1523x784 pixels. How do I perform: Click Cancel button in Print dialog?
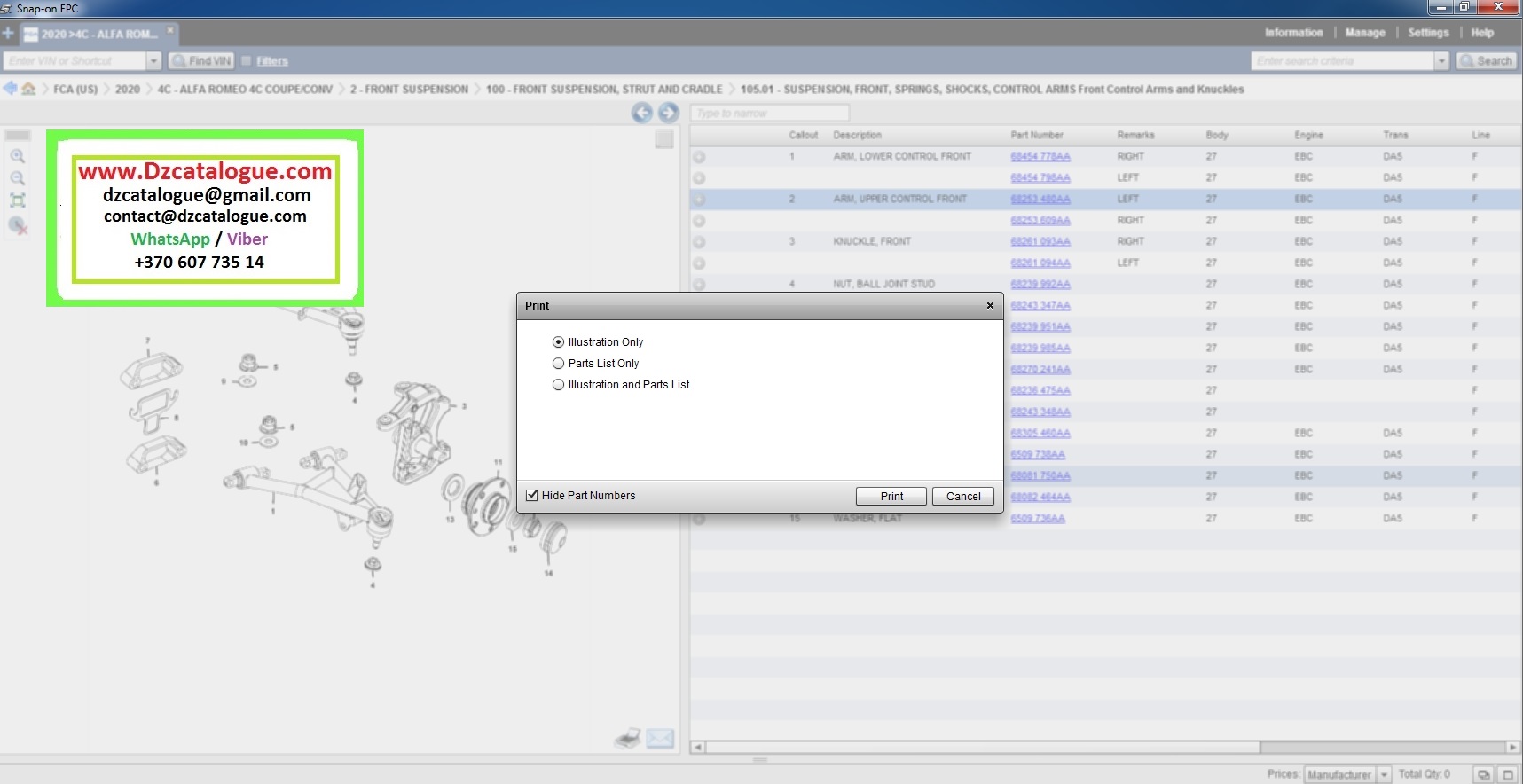(x=963, y=497)
